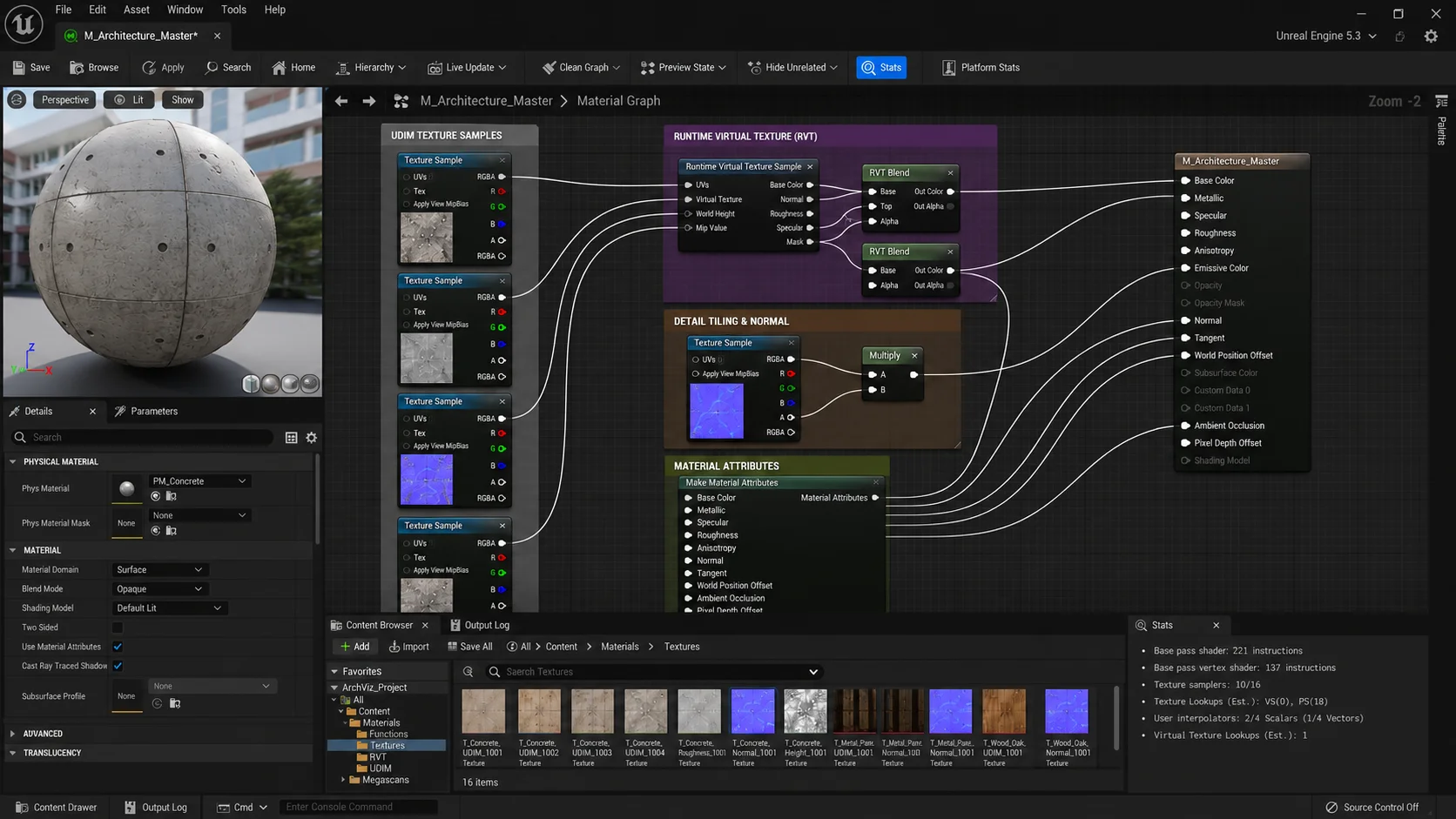Click the Enter Console Command field

359,807
